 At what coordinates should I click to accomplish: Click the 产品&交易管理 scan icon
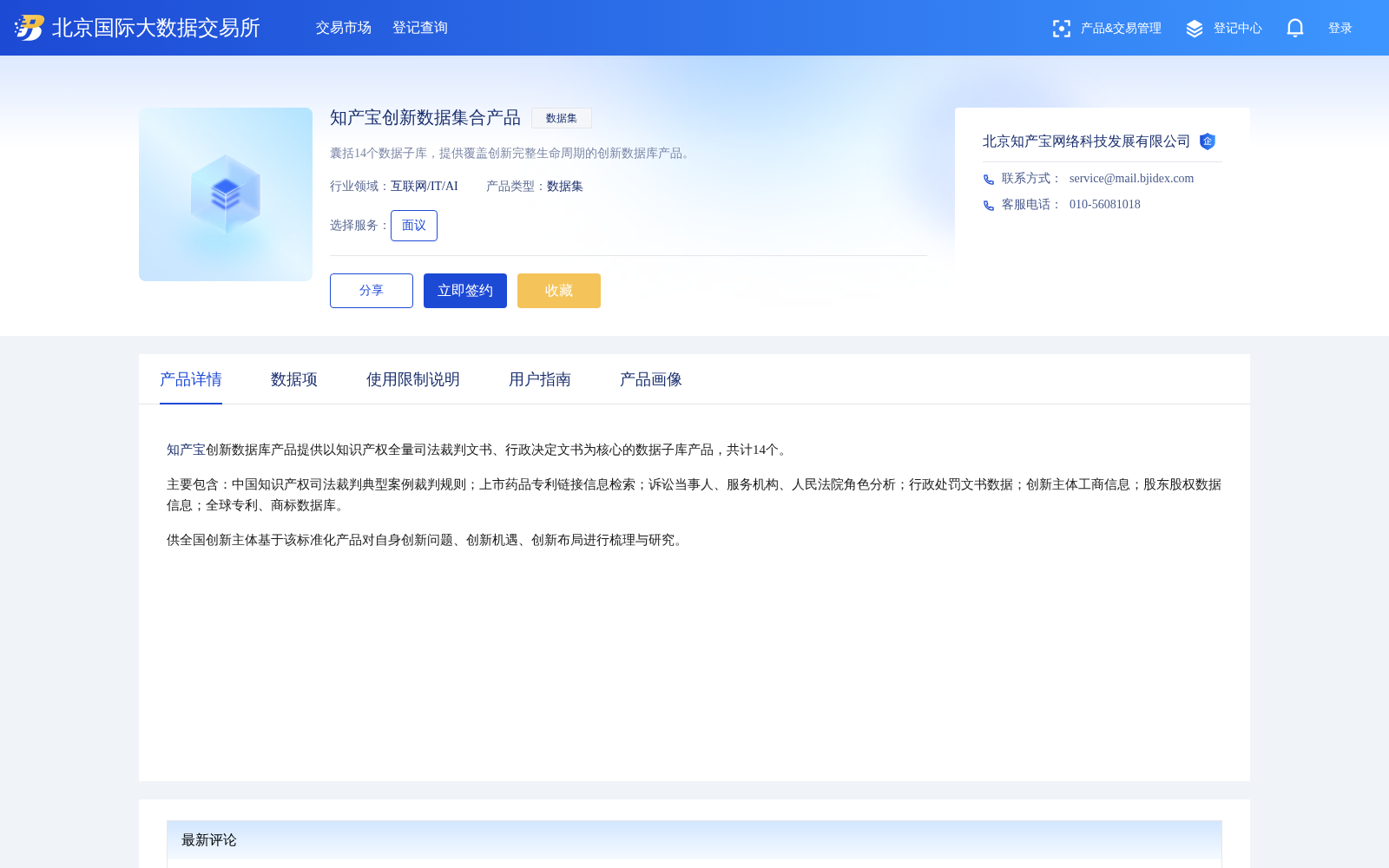pyautogui.click(x=1061, y=29)
